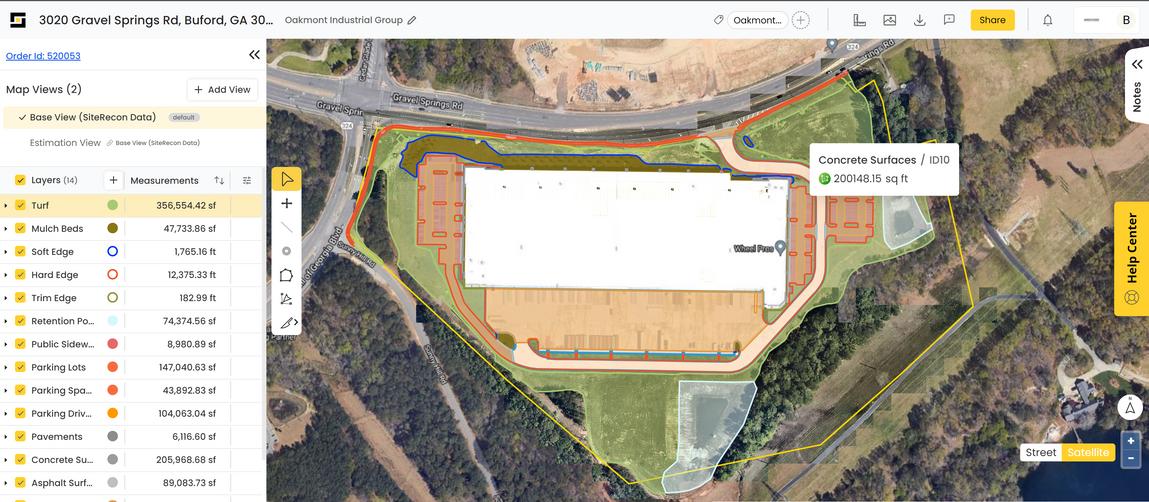Image resolution: width=1149 pixels, height=502 pixels.
Task: Select the polygon drawing tool
Action: tap(287, 275)
